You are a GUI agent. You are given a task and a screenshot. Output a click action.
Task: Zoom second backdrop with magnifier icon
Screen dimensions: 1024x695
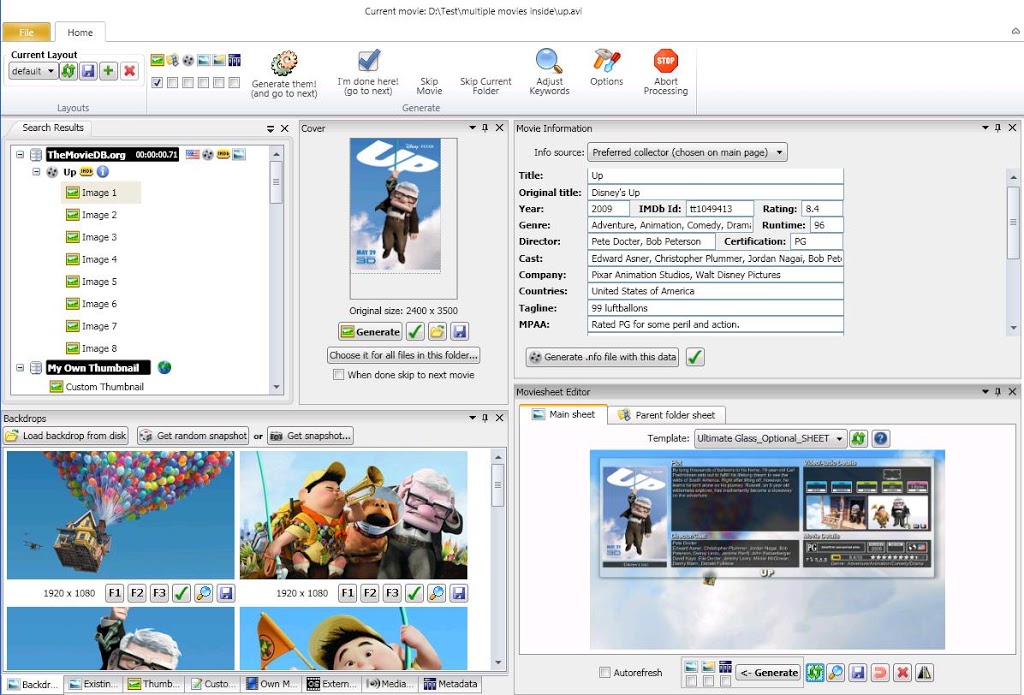click(436, 593)
